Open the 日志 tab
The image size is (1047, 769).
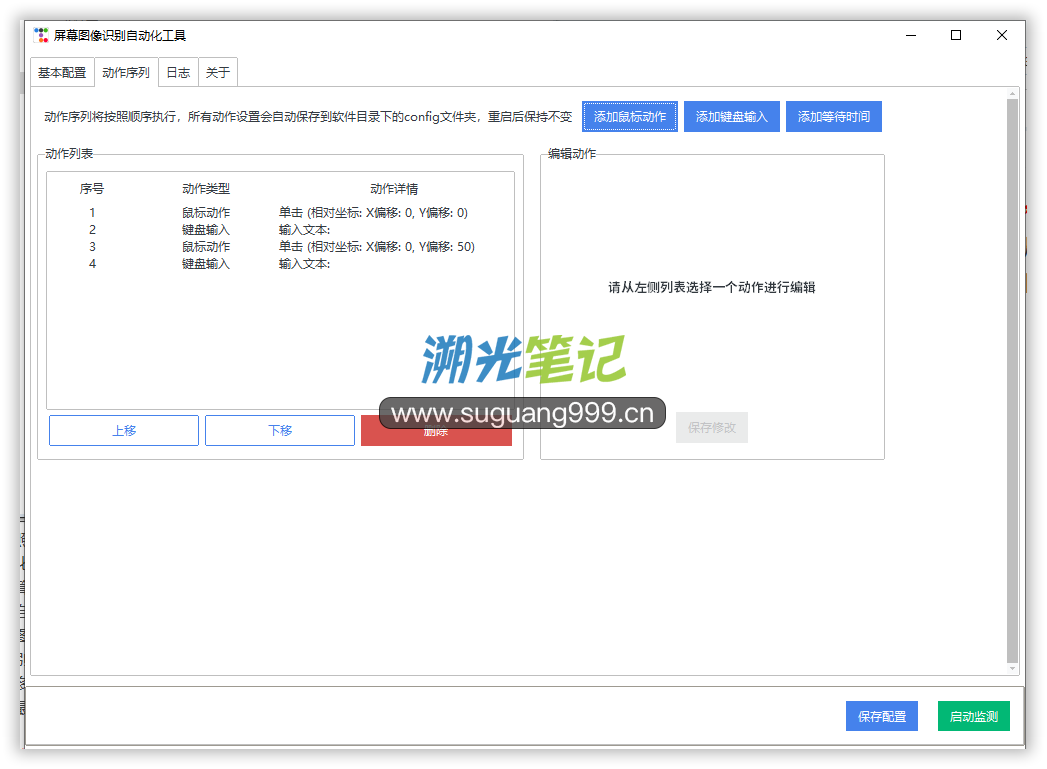(x=178, y=73)
